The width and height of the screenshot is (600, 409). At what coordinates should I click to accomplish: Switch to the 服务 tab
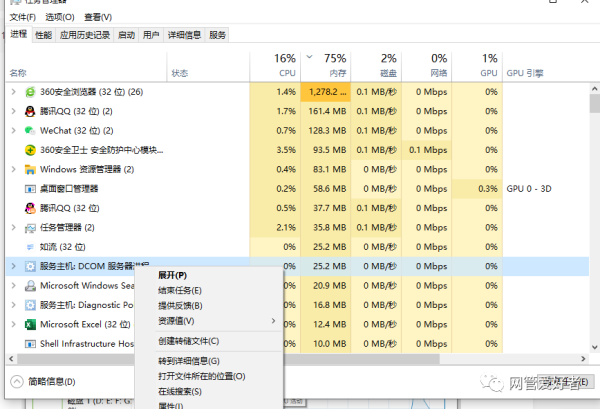(217, 35)
